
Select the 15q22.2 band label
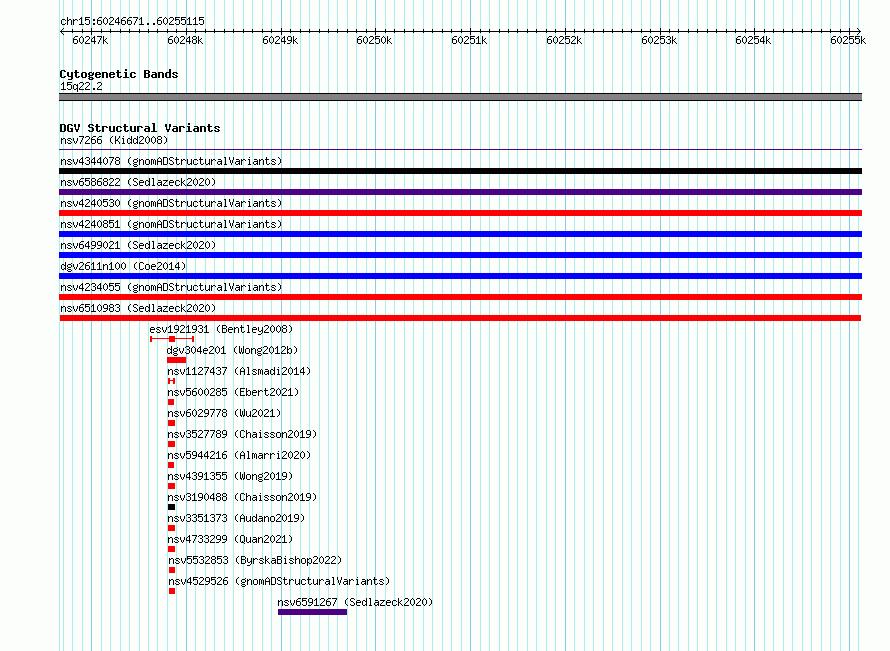point(81,86)
